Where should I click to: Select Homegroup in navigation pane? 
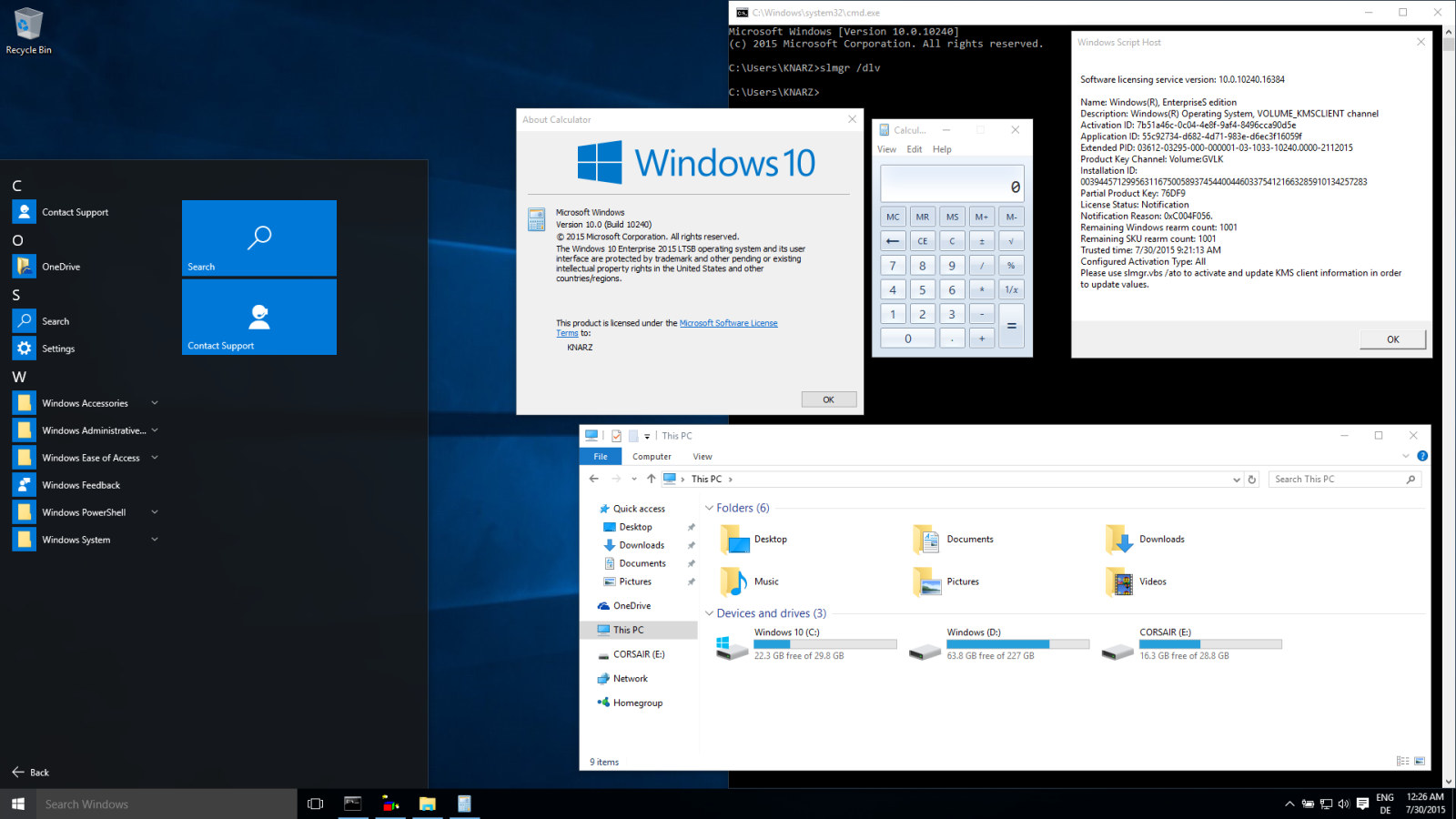click(x=637, y=703)
